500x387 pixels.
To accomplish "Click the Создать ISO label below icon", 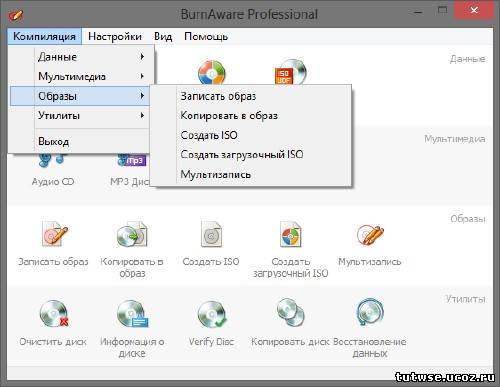I will click(211, 262).
